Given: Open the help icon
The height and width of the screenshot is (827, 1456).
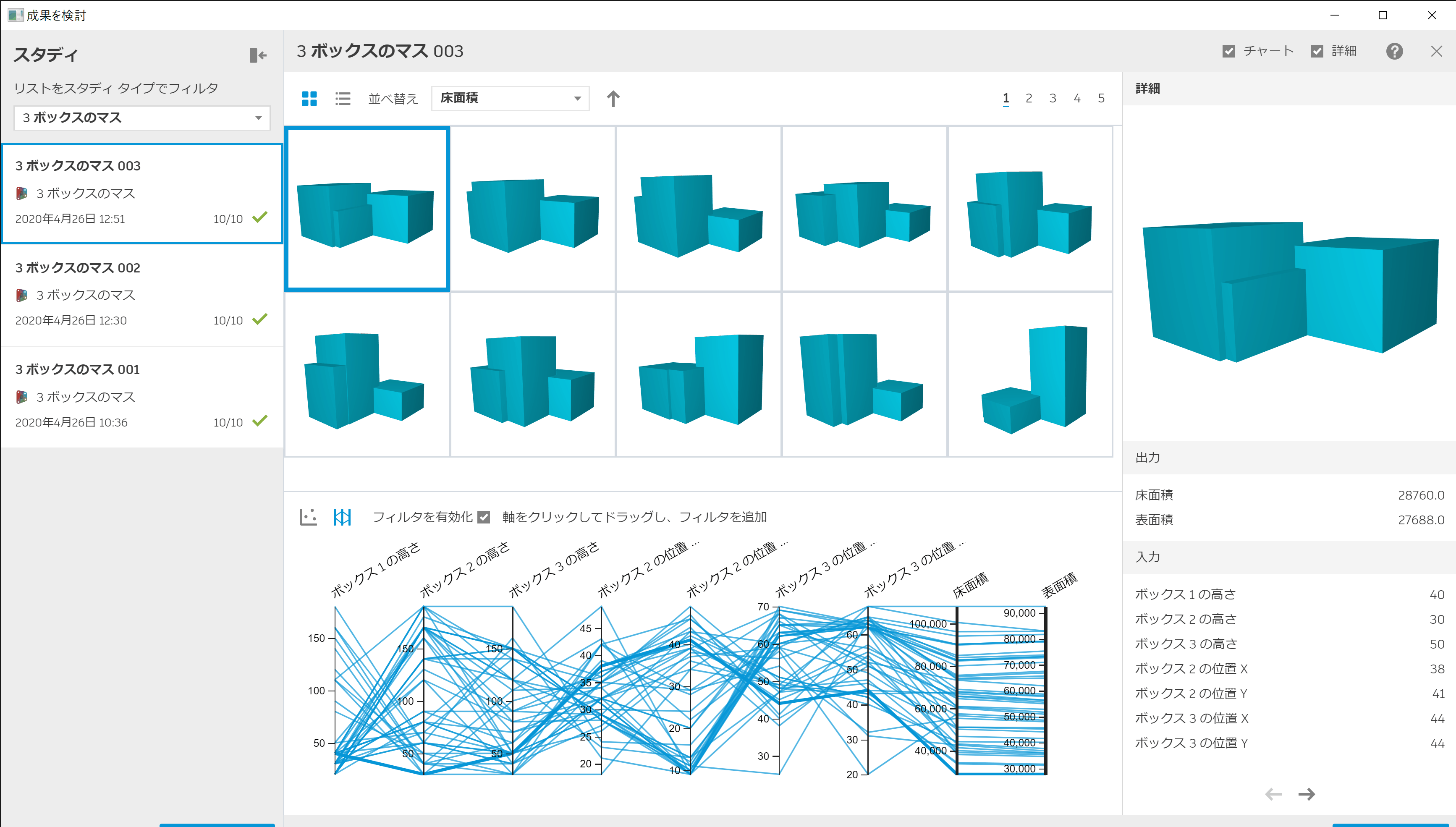Looking at the screenshot, I should click(1395, 51).
